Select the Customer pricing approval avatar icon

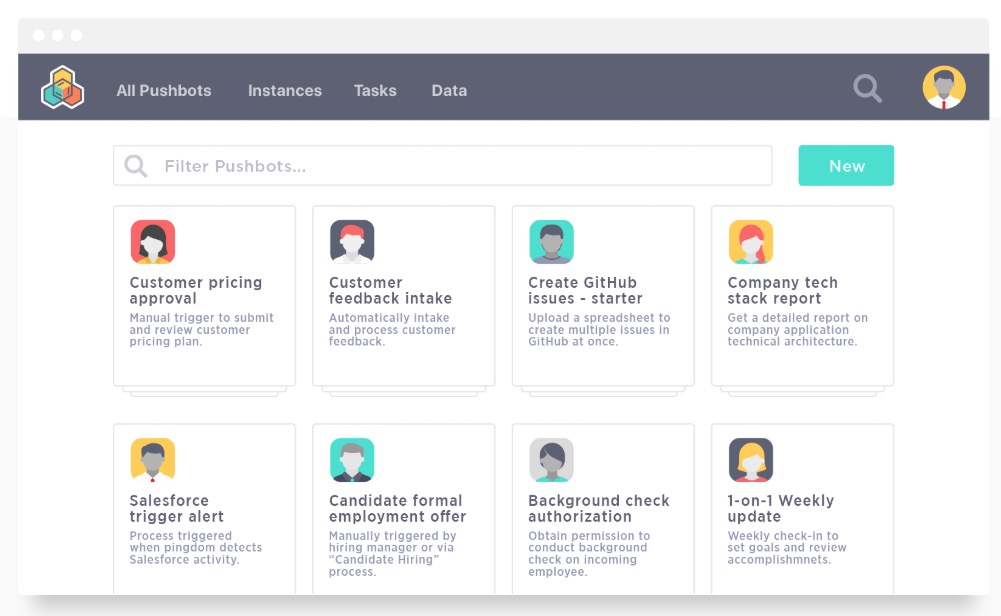152,242
